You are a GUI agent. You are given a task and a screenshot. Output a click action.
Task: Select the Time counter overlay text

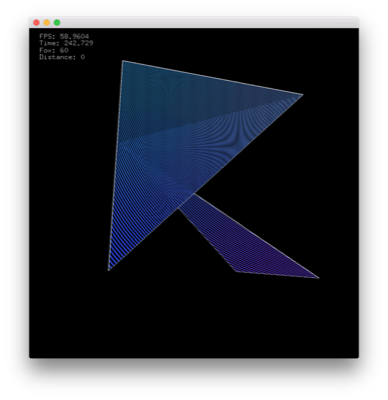66,43
